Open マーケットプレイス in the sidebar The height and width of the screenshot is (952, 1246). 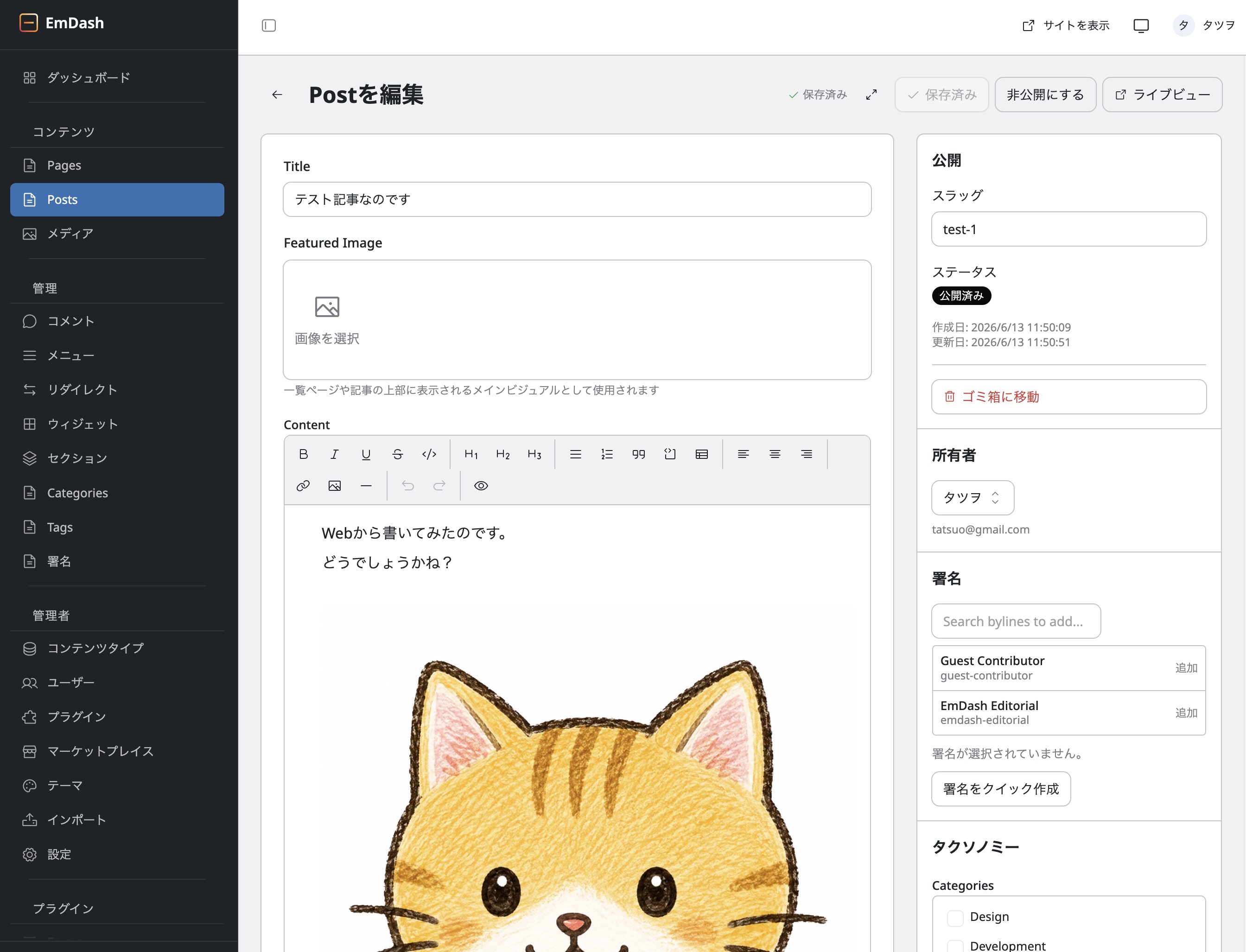[117, 751]
